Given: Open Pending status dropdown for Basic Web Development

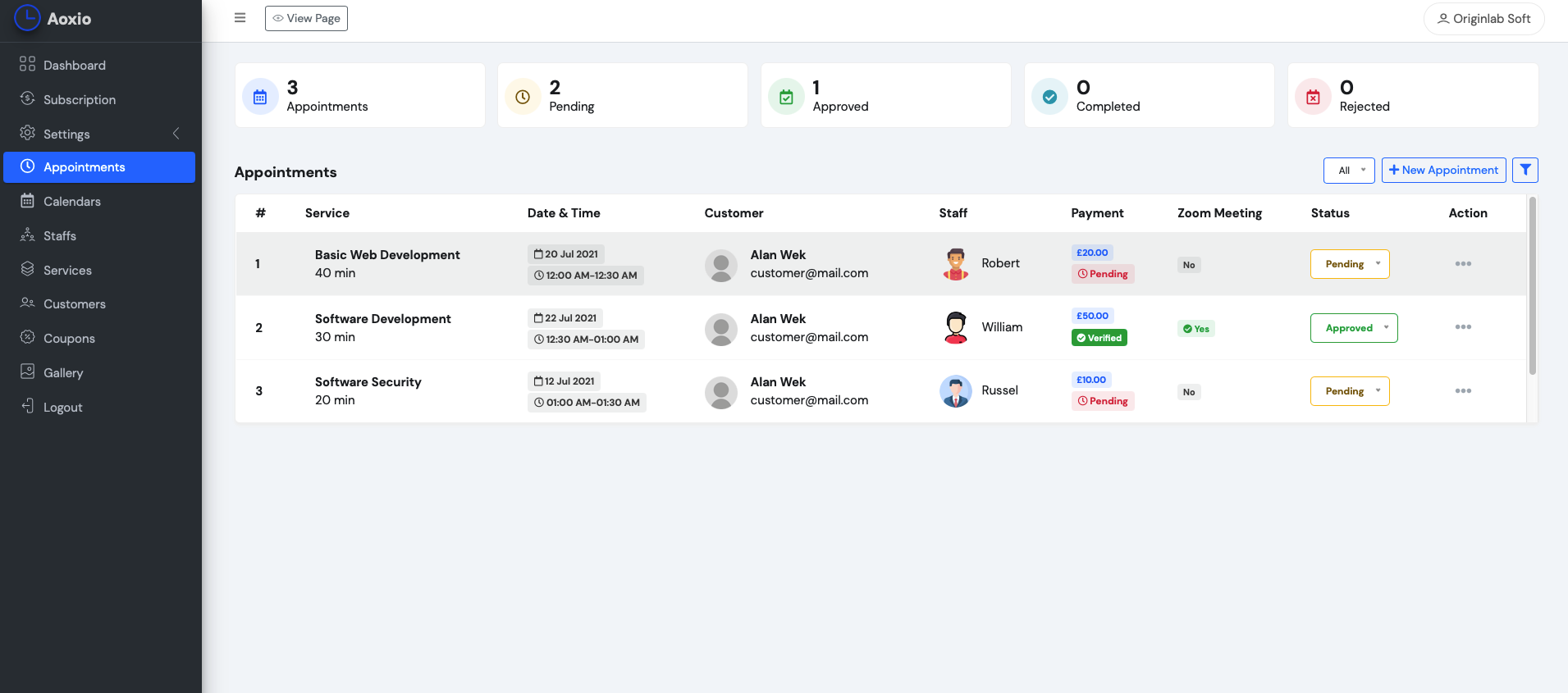Looking at the screenshot, I should click(1349, 264).
